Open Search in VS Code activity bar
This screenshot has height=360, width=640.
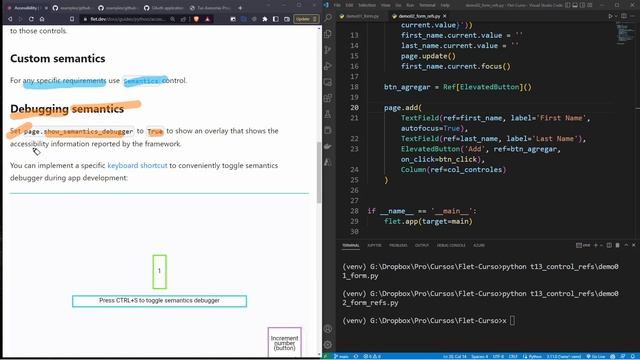328,17
